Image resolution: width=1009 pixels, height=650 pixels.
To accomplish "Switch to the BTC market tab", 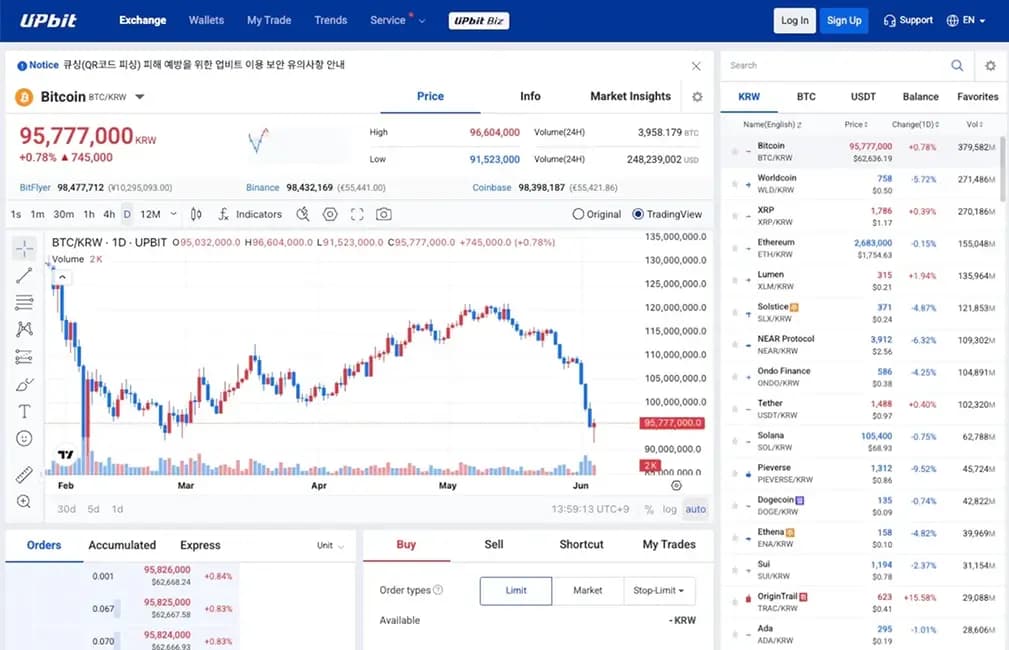I will pyautogui.click(x=806, y=97).
